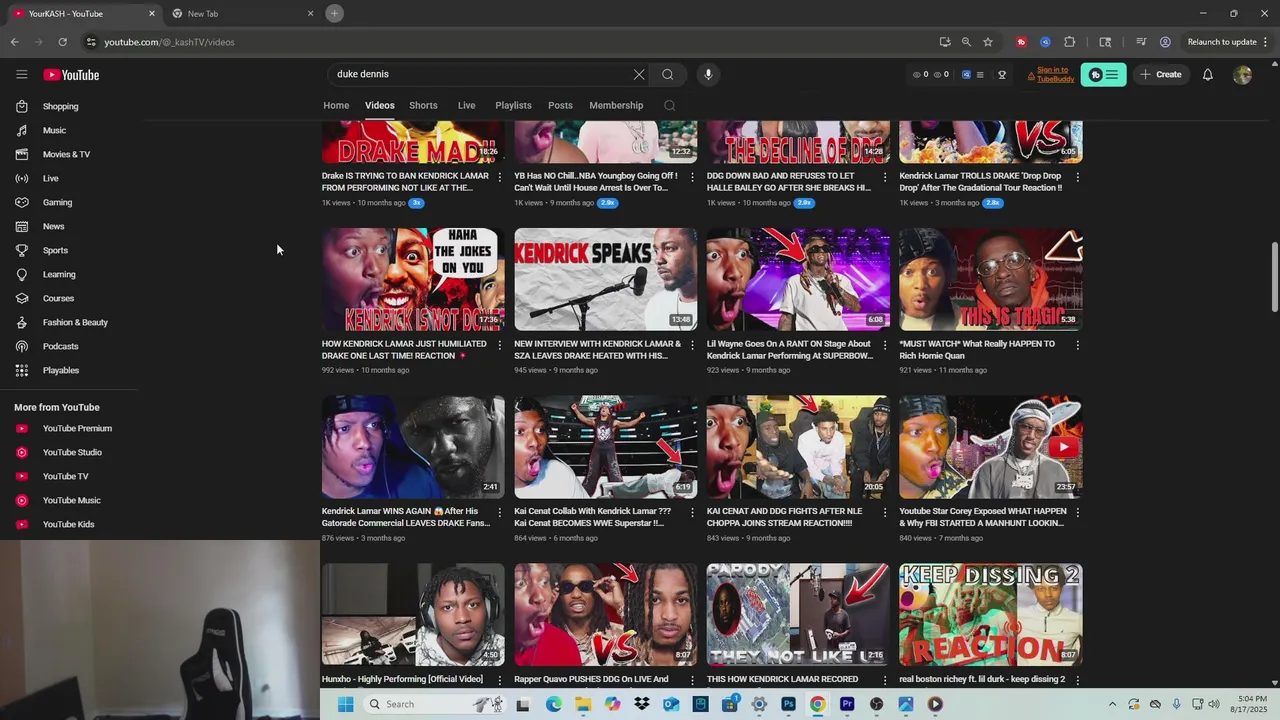Image resolution: width=1280 pixels, height=720 pixels.
Task: Open the Posts channel tab
Action: (560, 105)
